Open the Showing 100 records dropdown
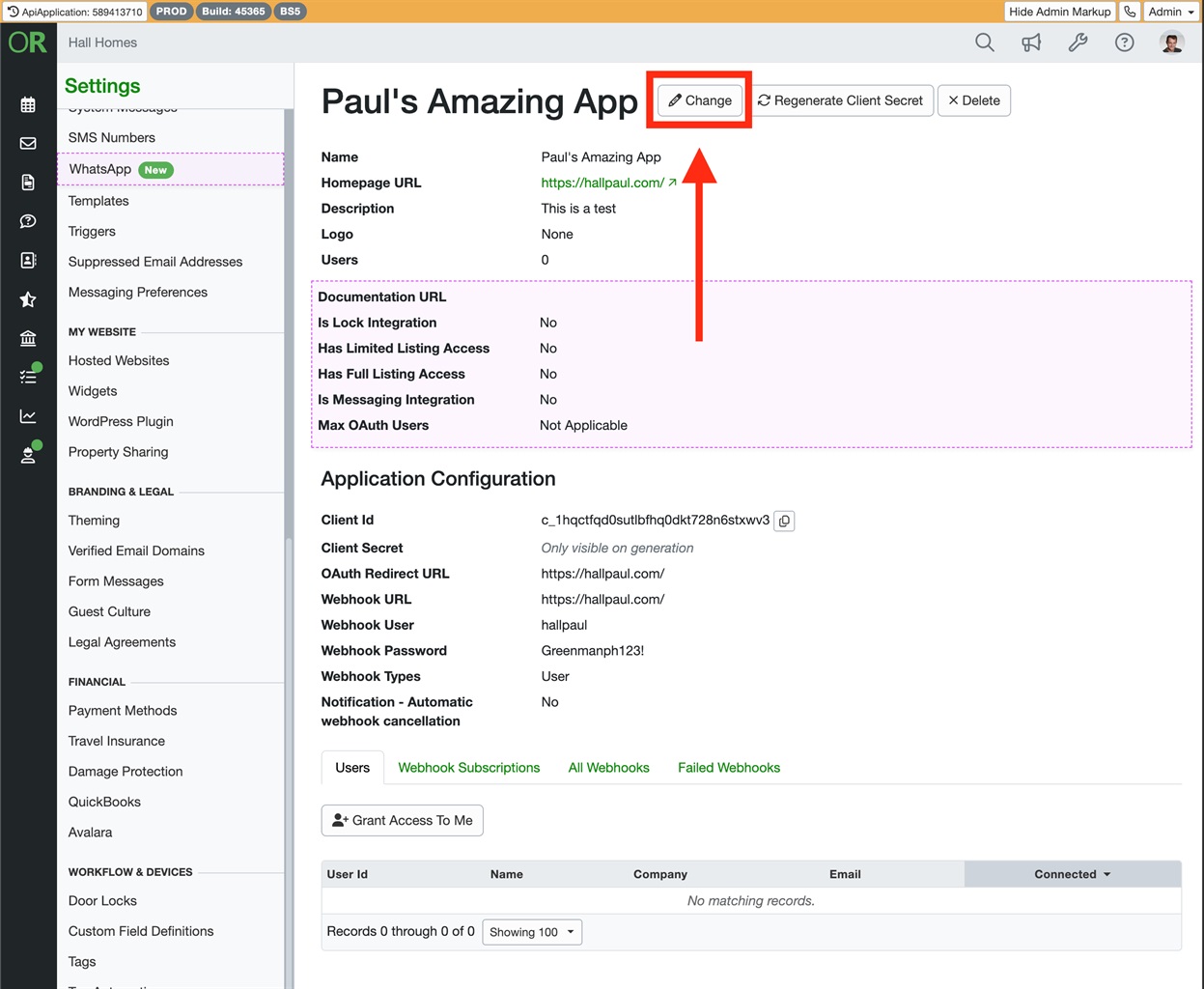 pos(532,932)
